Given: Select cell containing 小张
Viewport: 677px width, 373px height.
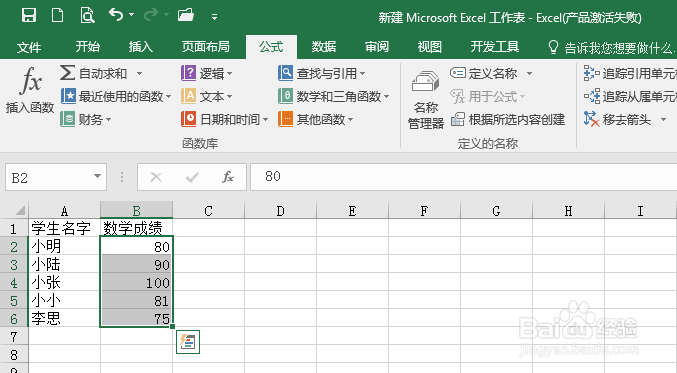Looking at the screenshot, I should pos(64,283).
